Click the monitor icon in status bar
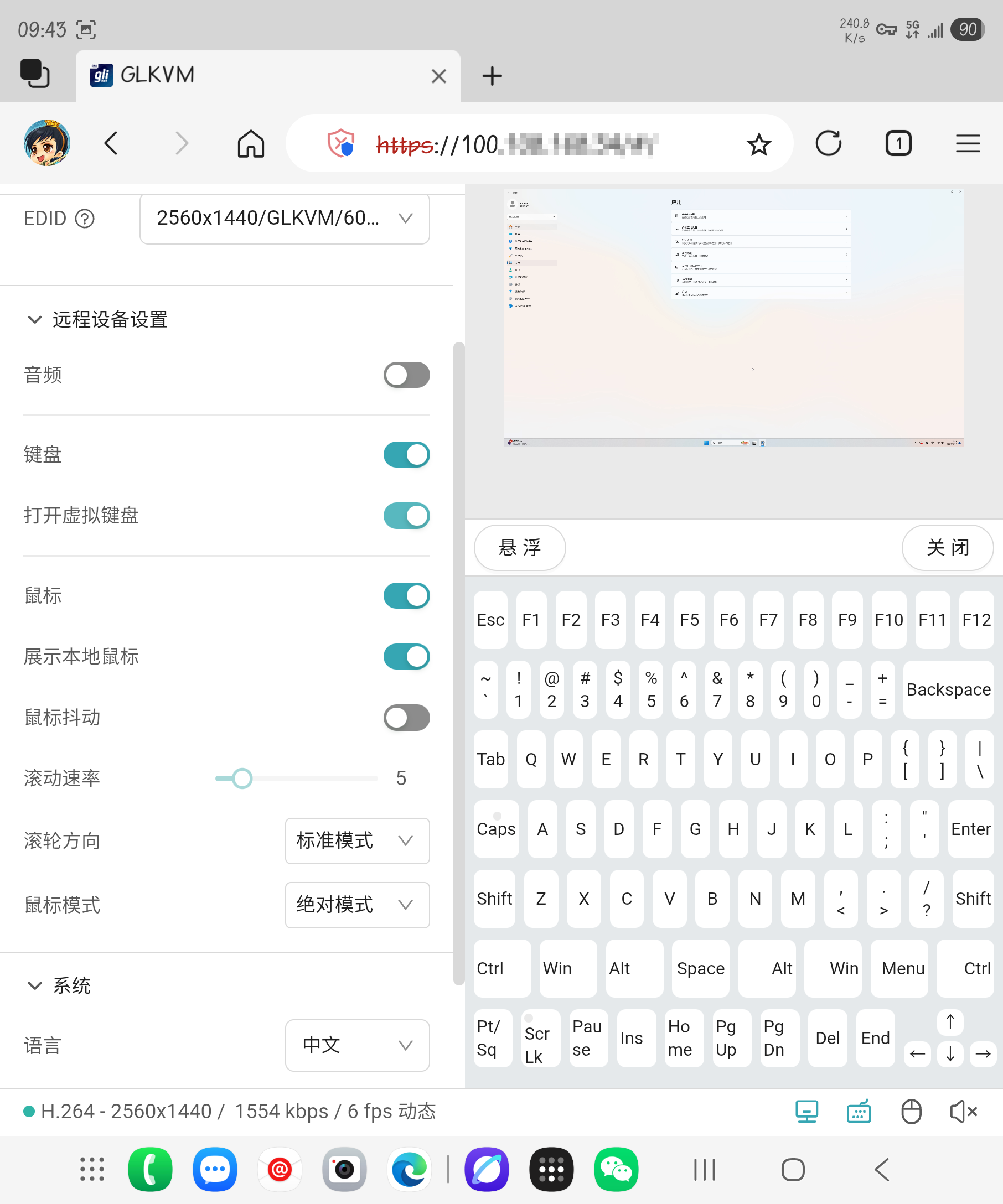Screen dimensions: 1003x1204 coord(806,1112)
